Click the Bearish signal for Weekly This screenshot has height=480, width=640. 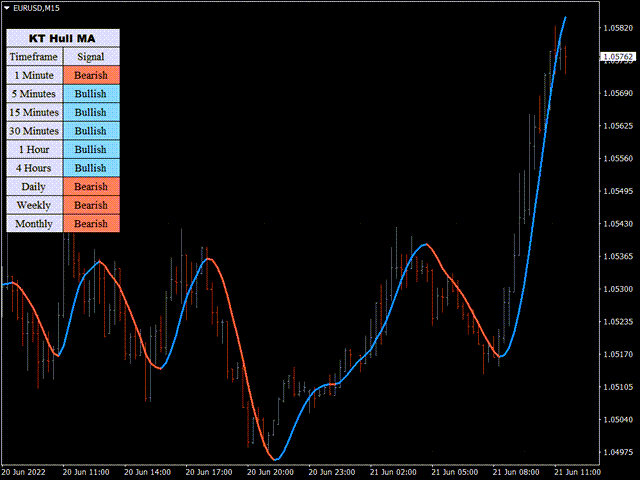91,205
